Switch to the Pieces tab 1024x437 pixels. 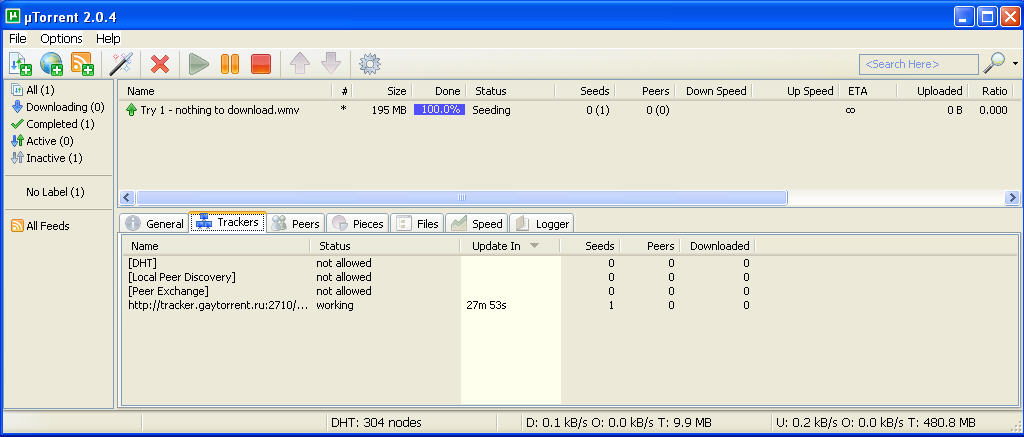click(357, 223)
